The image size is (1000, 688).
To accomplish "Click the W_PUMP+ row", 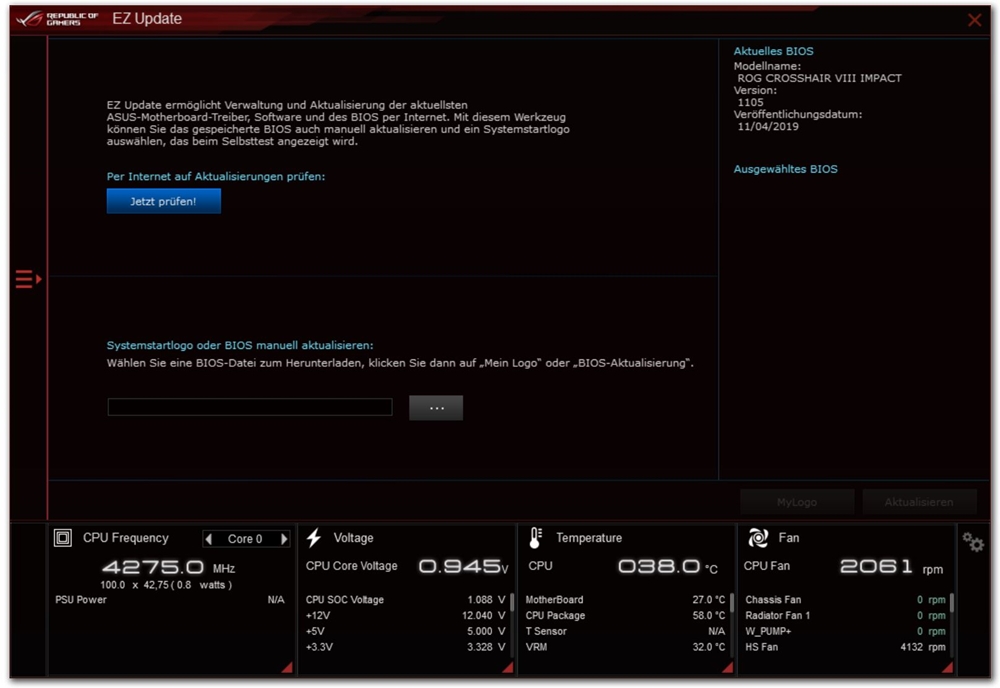I will 845,631.
